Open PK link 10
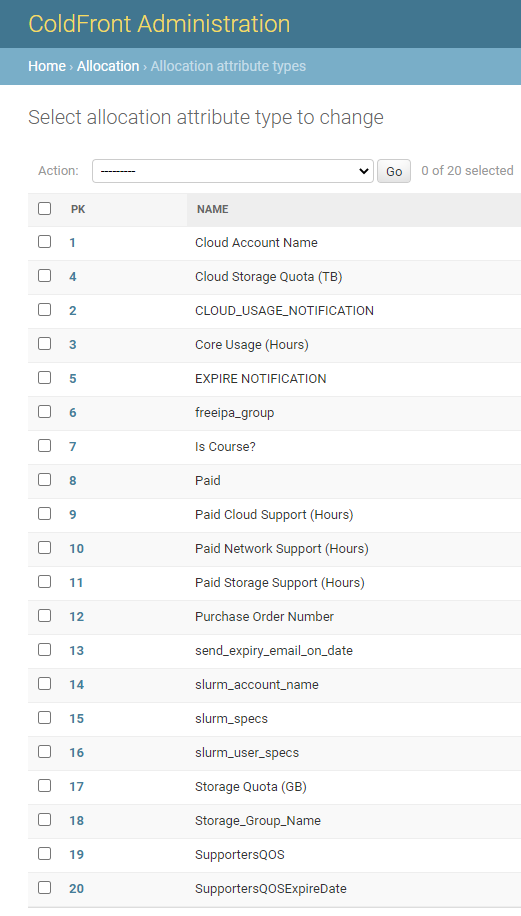The height and width of the screenshot is (916, 521). click(x=77, y=549)
